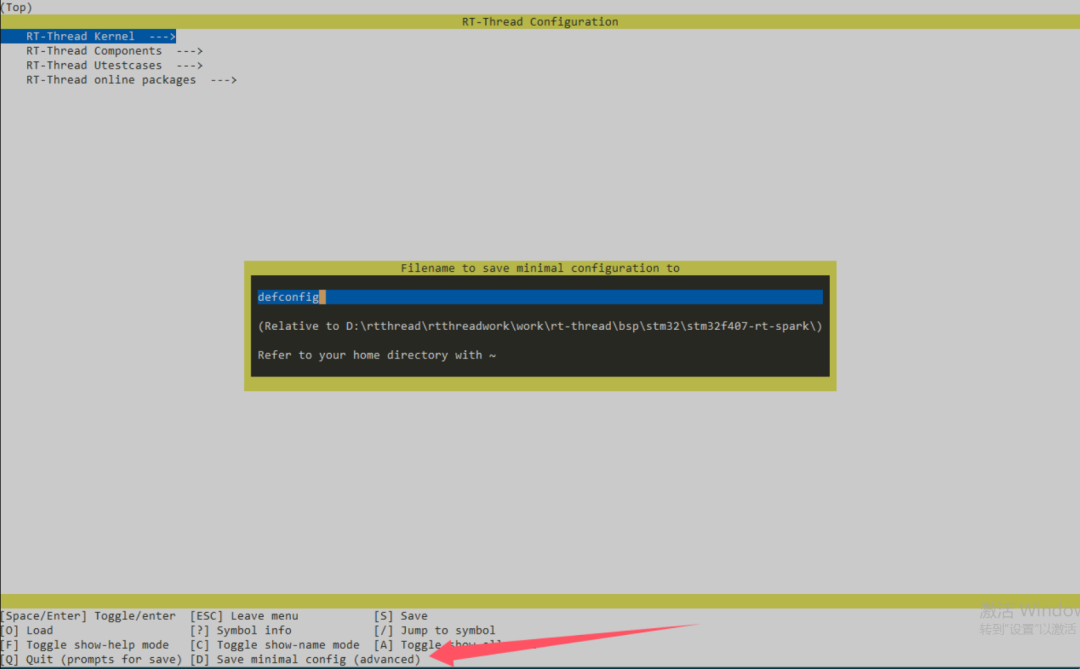
Task: Click the [?] Symbol info hint
Action: tap(241, 630)
